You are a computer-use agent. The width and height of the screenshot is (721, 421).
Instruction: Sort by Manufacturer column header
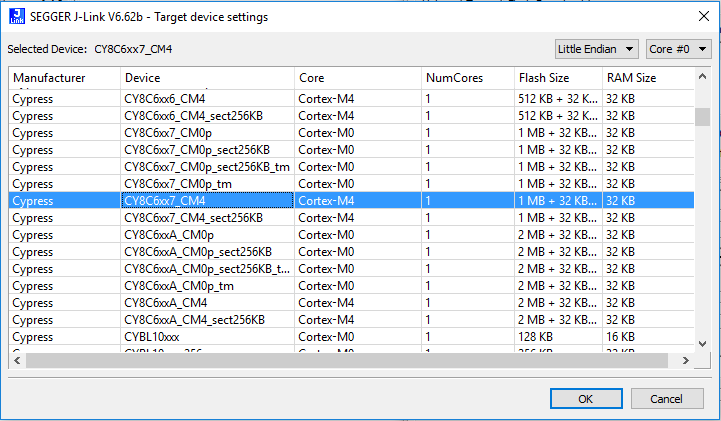coord(64,78)
